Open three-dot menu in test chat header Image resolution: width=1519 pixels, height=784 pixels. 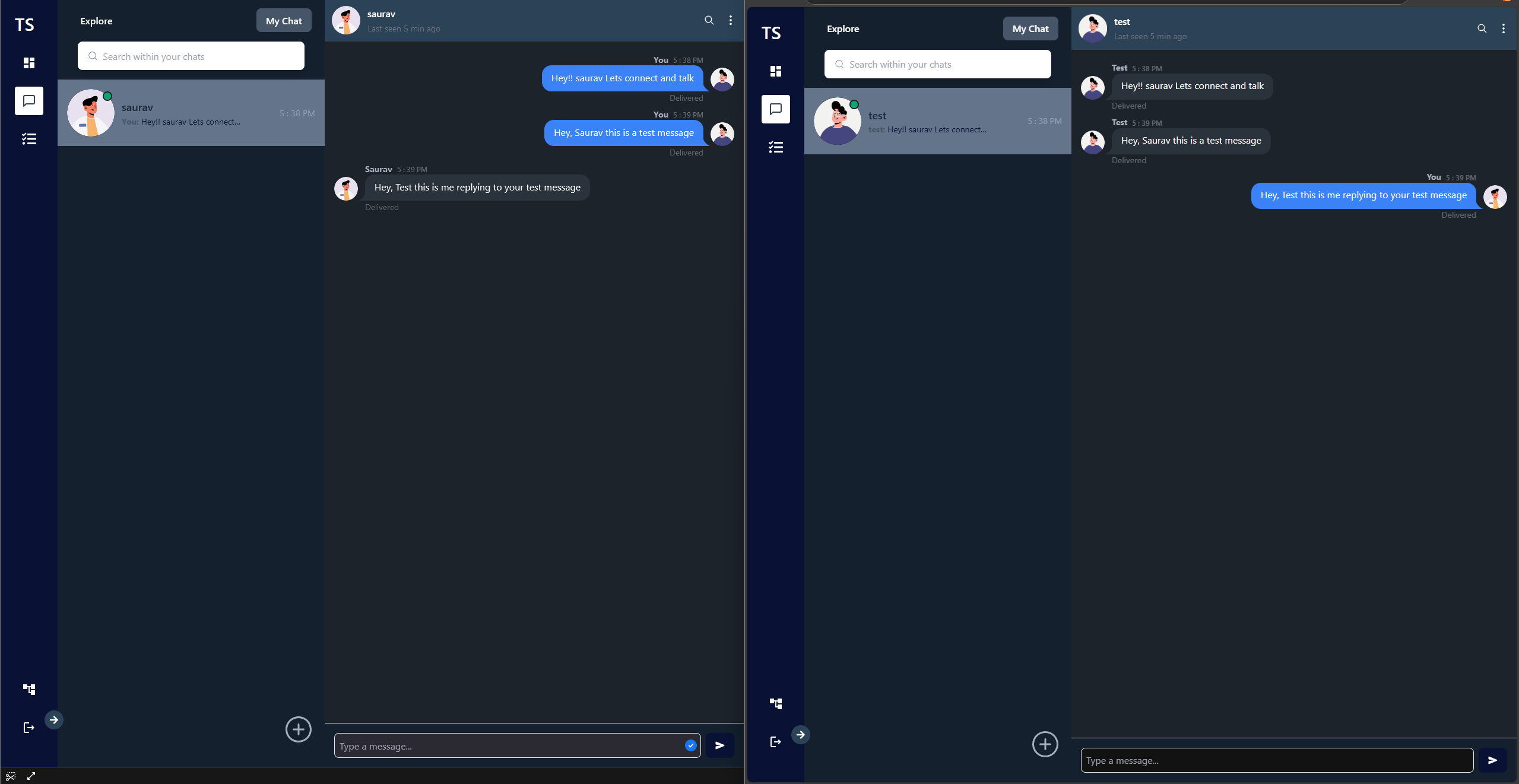pos(1503,28)
